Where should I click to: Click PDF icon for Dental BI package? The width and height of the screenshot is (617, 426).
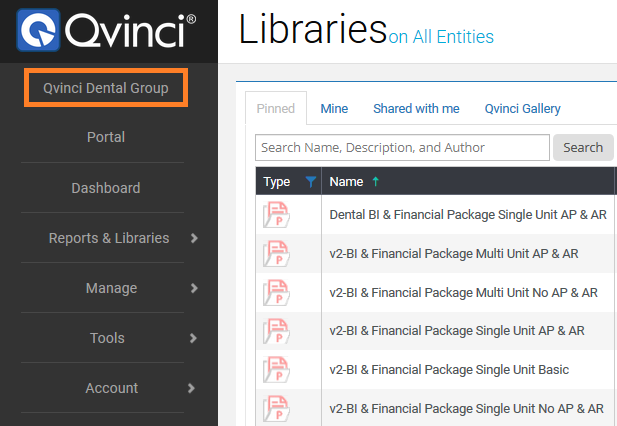pyautogui.click(x=276, y=215)
